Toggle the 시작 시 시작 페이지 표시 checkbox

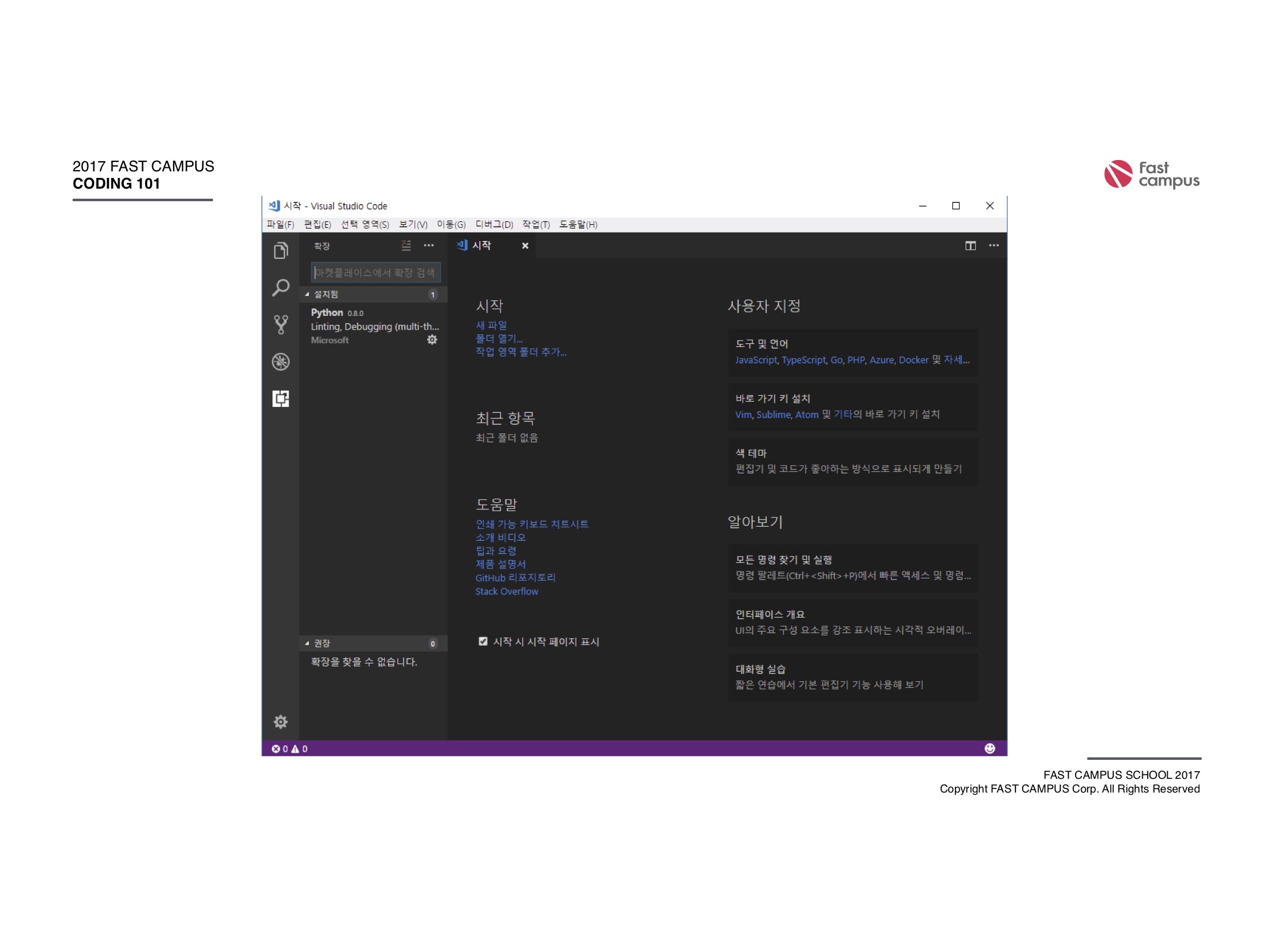click(x=483, y=641)
